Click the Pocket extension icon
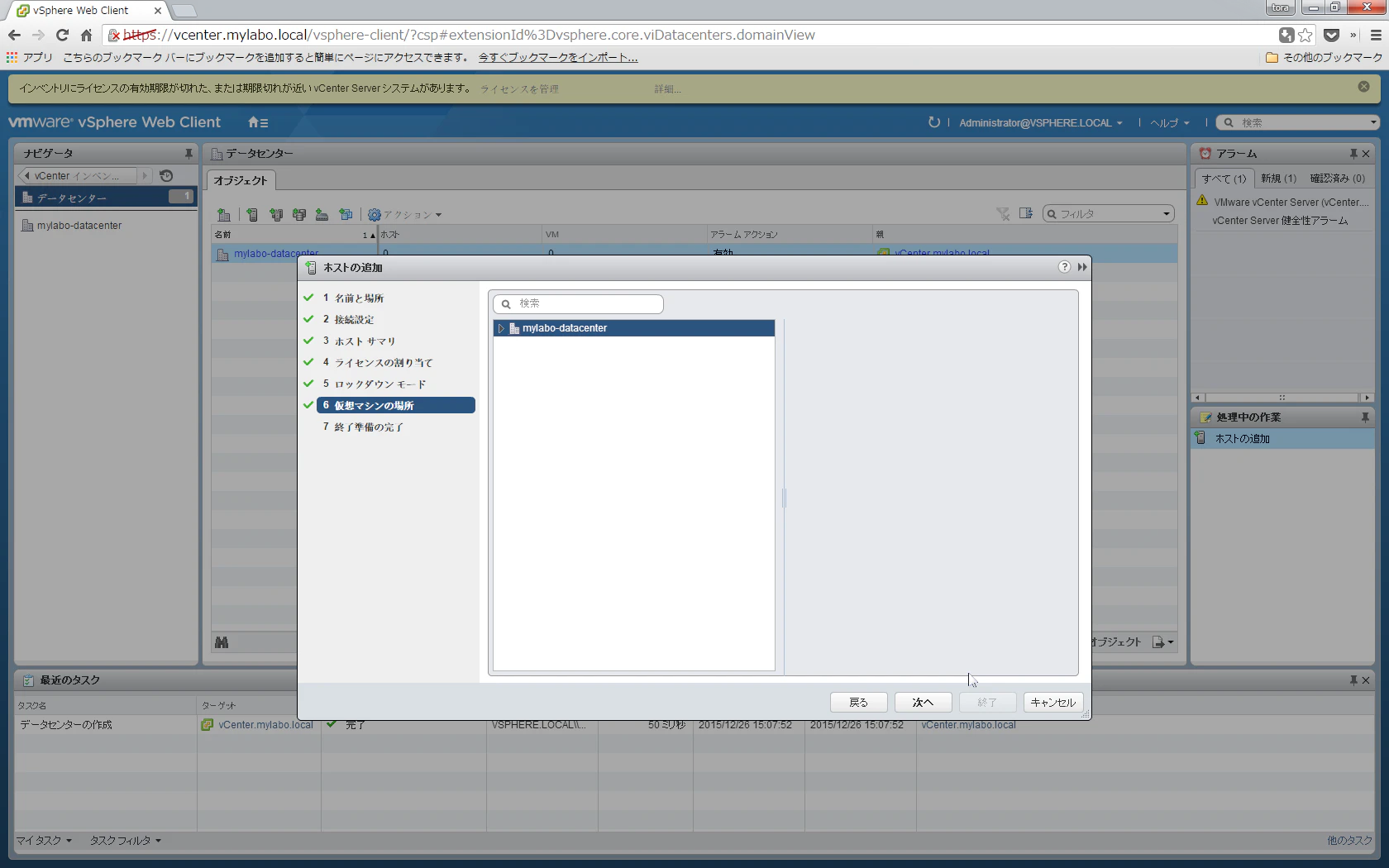This screenshot has height=868, width=1389. tap(1331, 35)
